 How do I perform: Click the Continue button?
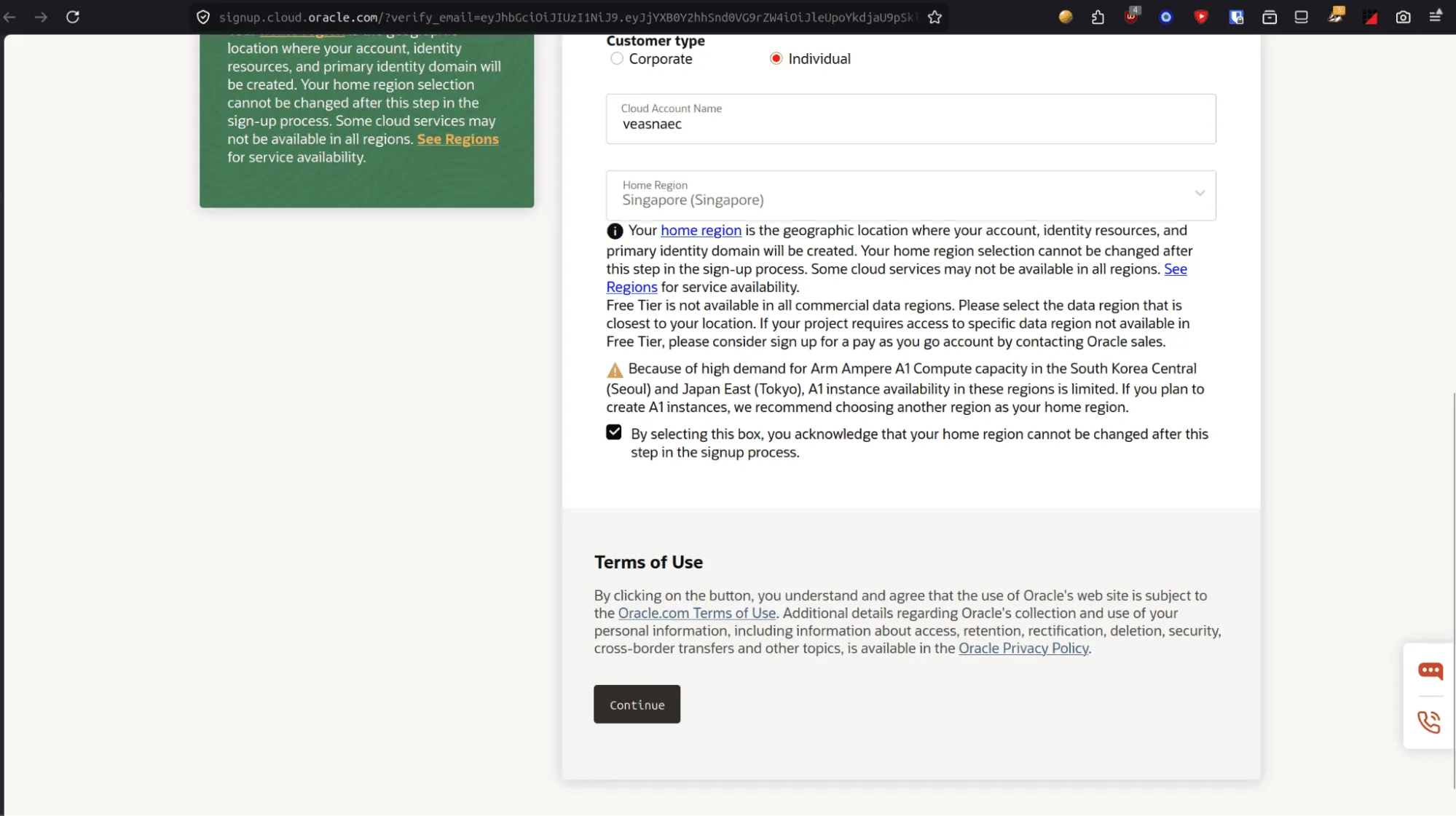[637, 704]
